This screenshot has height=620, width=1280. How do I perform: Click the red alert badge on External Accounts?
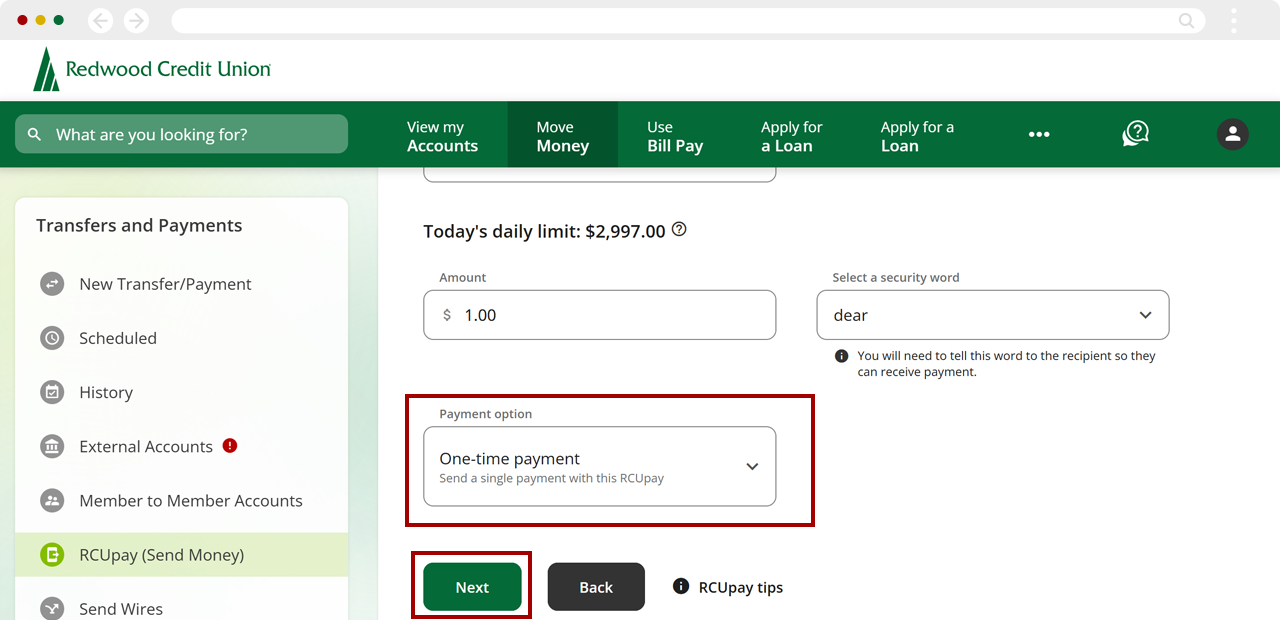pos(230,446)
